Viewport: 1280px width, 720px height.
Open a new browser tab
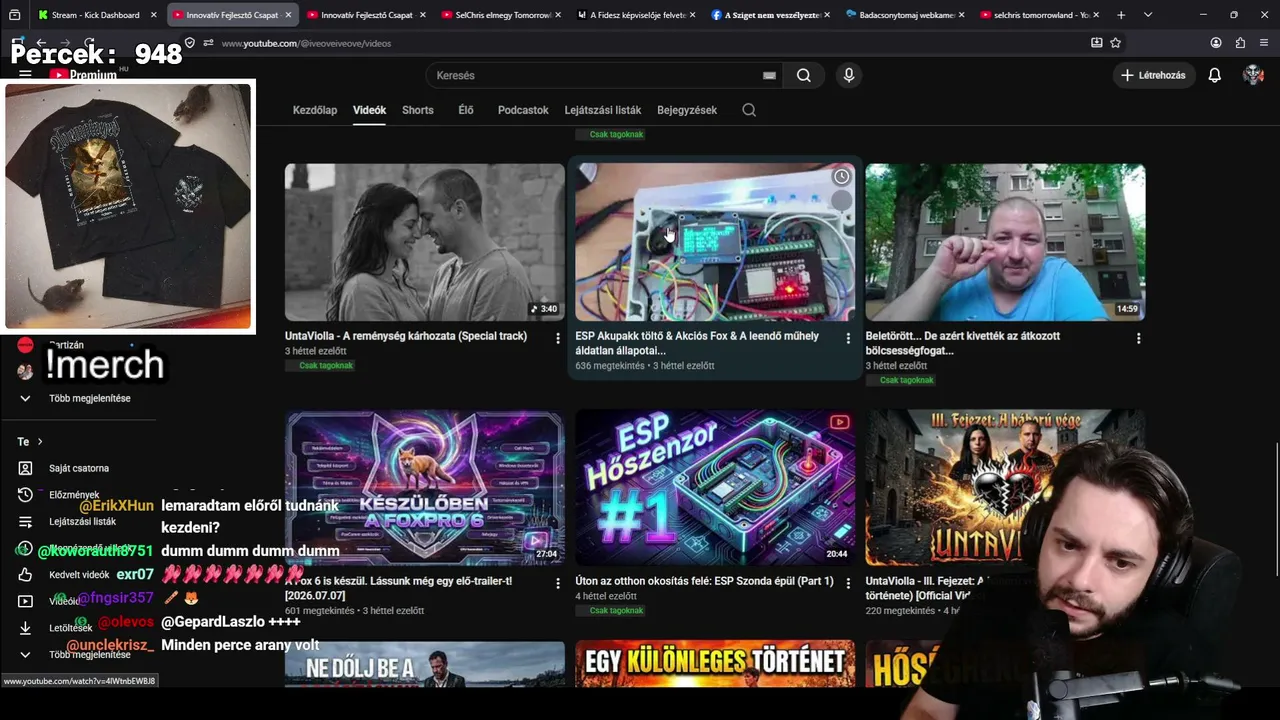pyautogui.click(x=1121, y=15)
